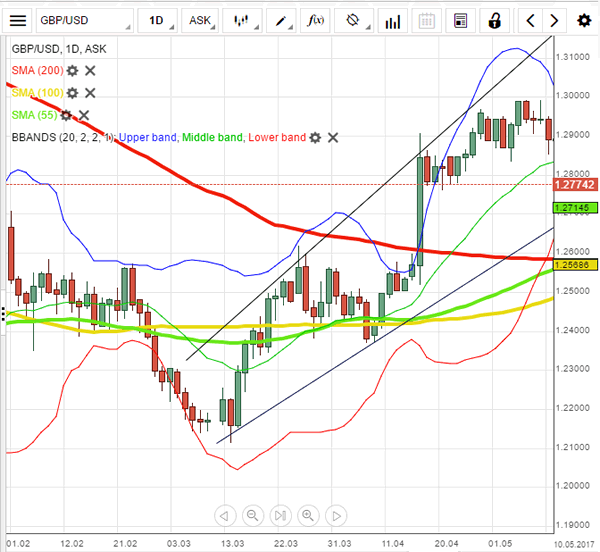
Task: Click the 10.05.2017 date label
Action: 576,544
